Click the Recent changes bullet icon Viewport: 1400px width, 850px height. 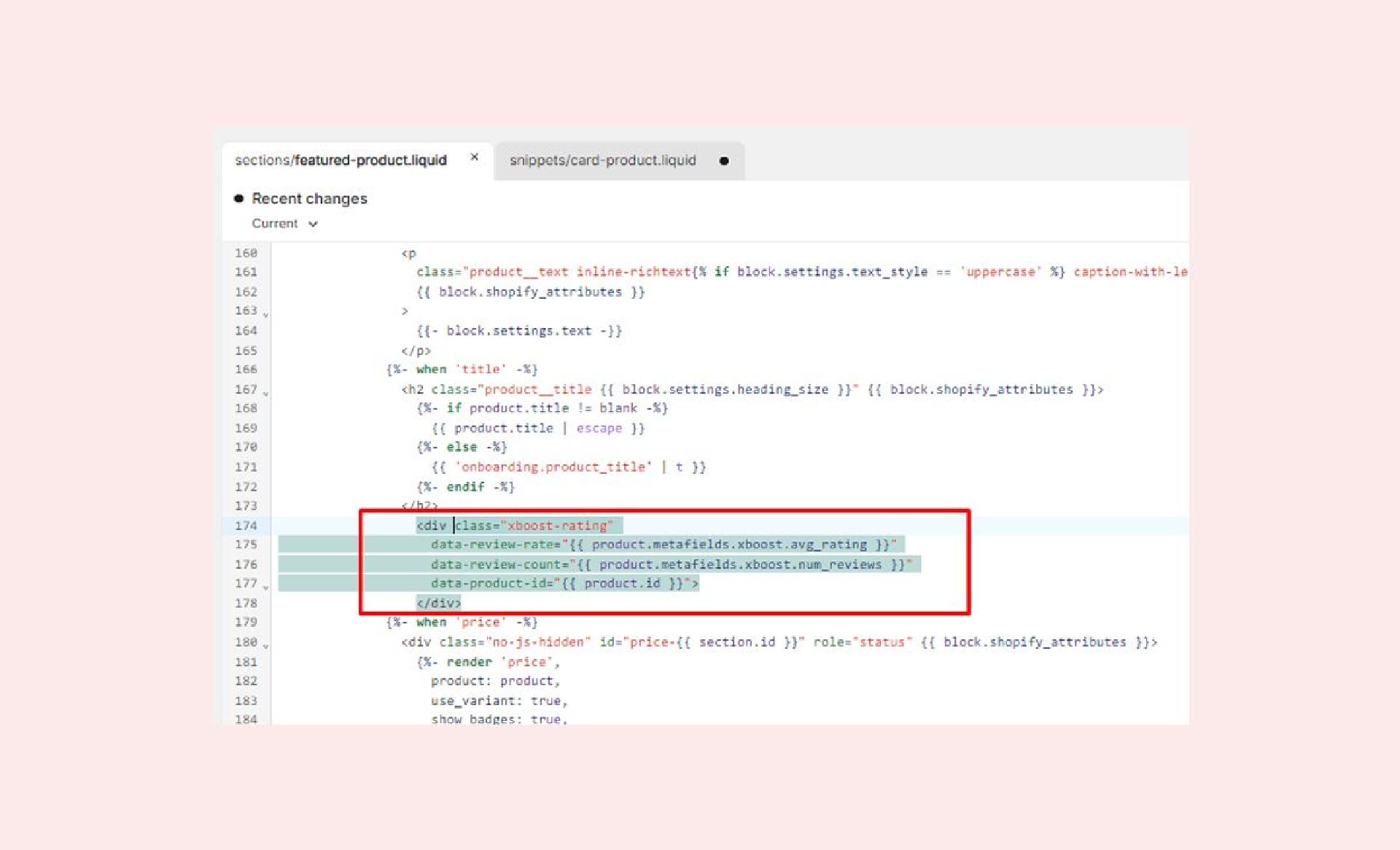238,198
